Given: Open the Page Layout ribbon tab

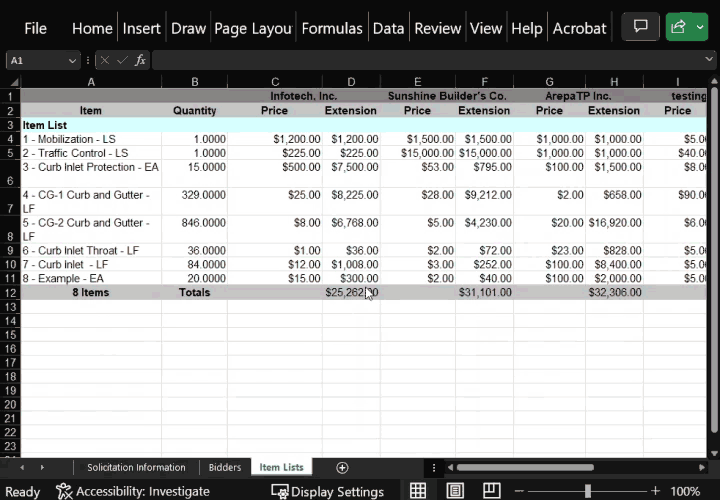Looking at the screenshot, I should point(253,28).
